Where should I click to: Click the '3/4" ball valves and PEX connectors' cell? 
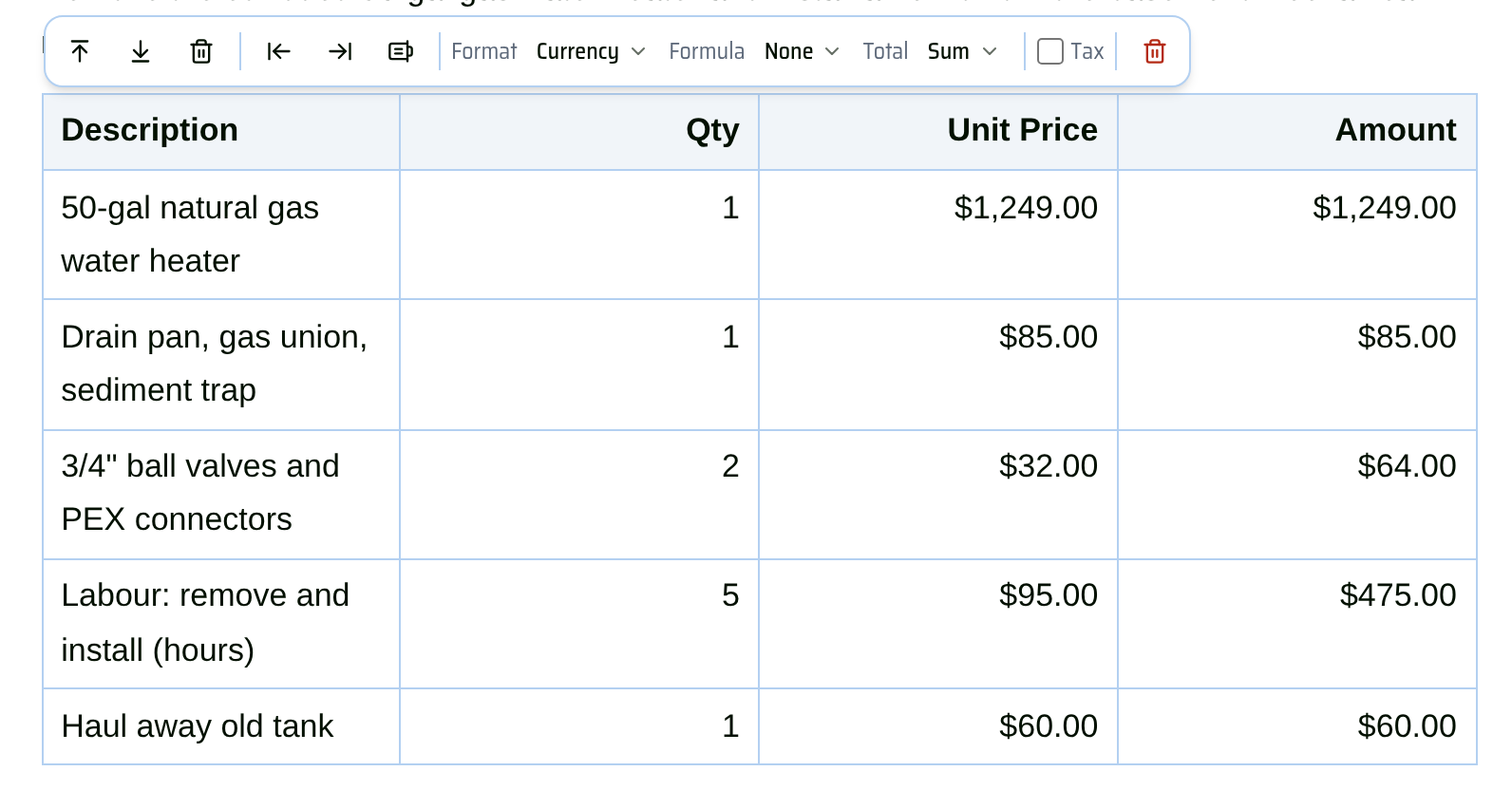[x=221, y=495]
